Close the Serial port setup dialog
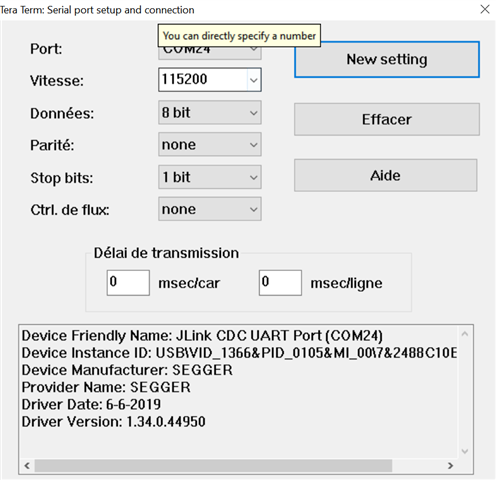Screen dimensions: 496x480 485,9
